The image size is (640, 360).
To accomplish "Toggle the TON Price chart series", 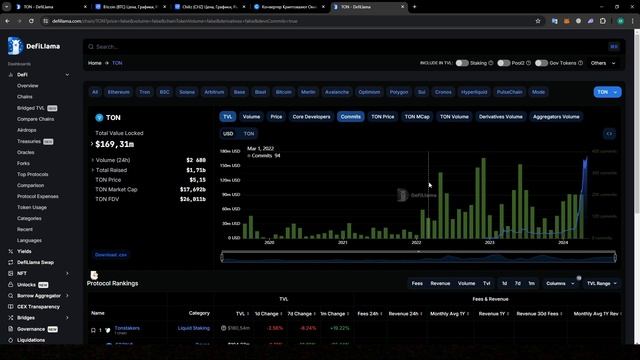I will point(382,117).
